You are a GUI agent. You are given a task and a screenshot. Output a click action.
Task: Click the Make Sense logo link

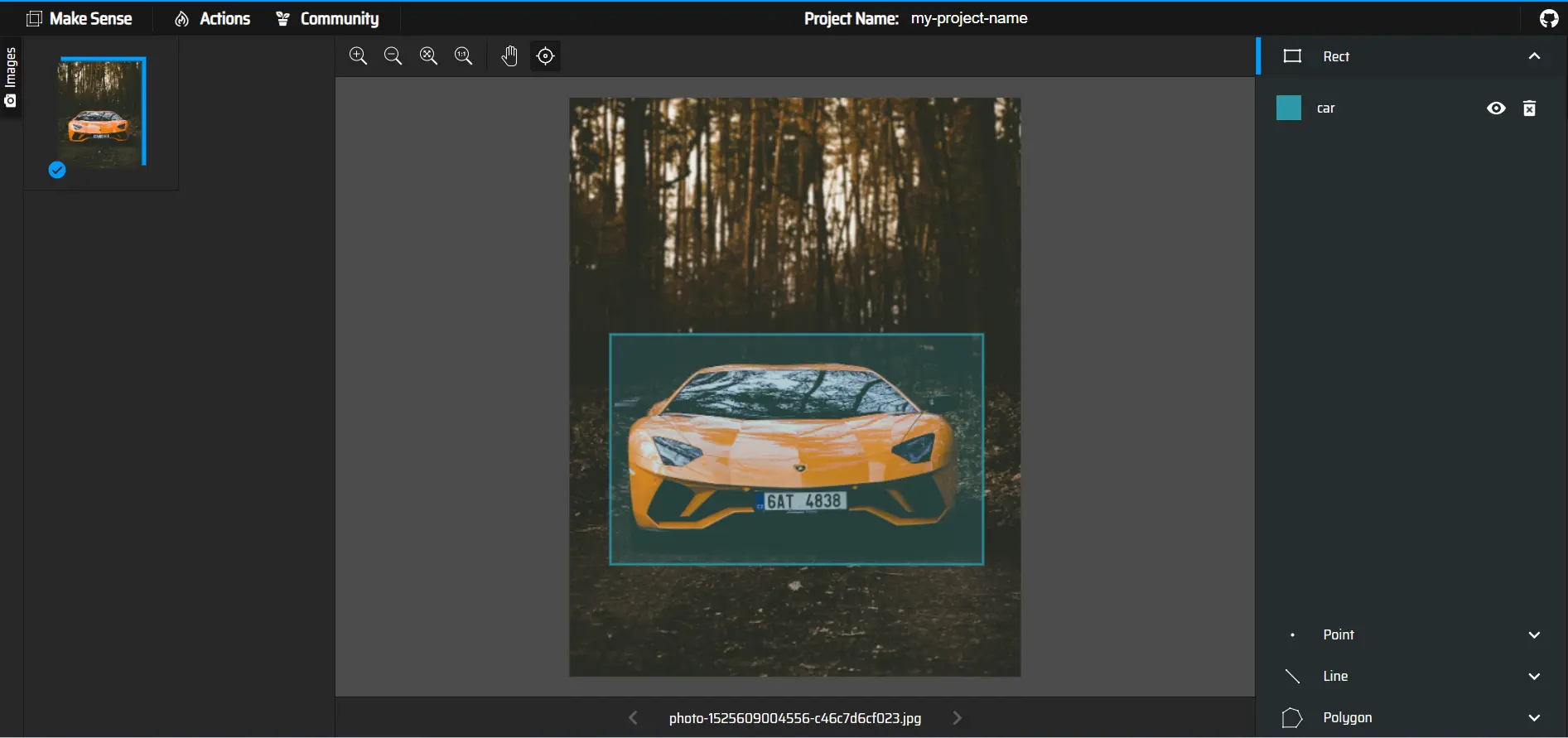point(80,18)
